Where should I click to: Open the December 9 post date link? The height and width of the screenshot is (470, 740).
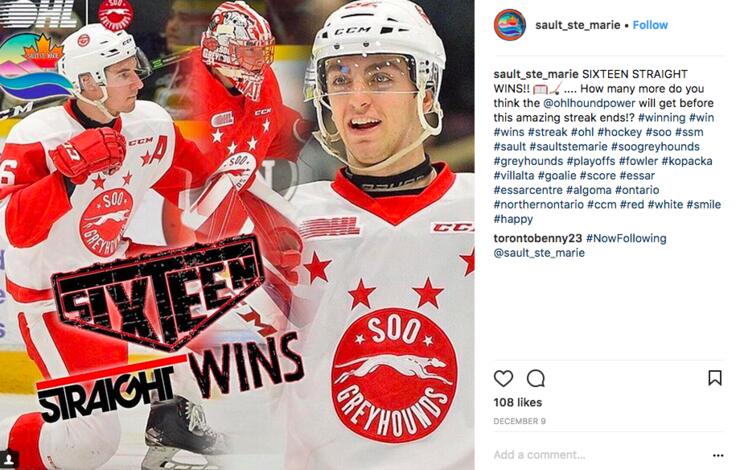520,421
